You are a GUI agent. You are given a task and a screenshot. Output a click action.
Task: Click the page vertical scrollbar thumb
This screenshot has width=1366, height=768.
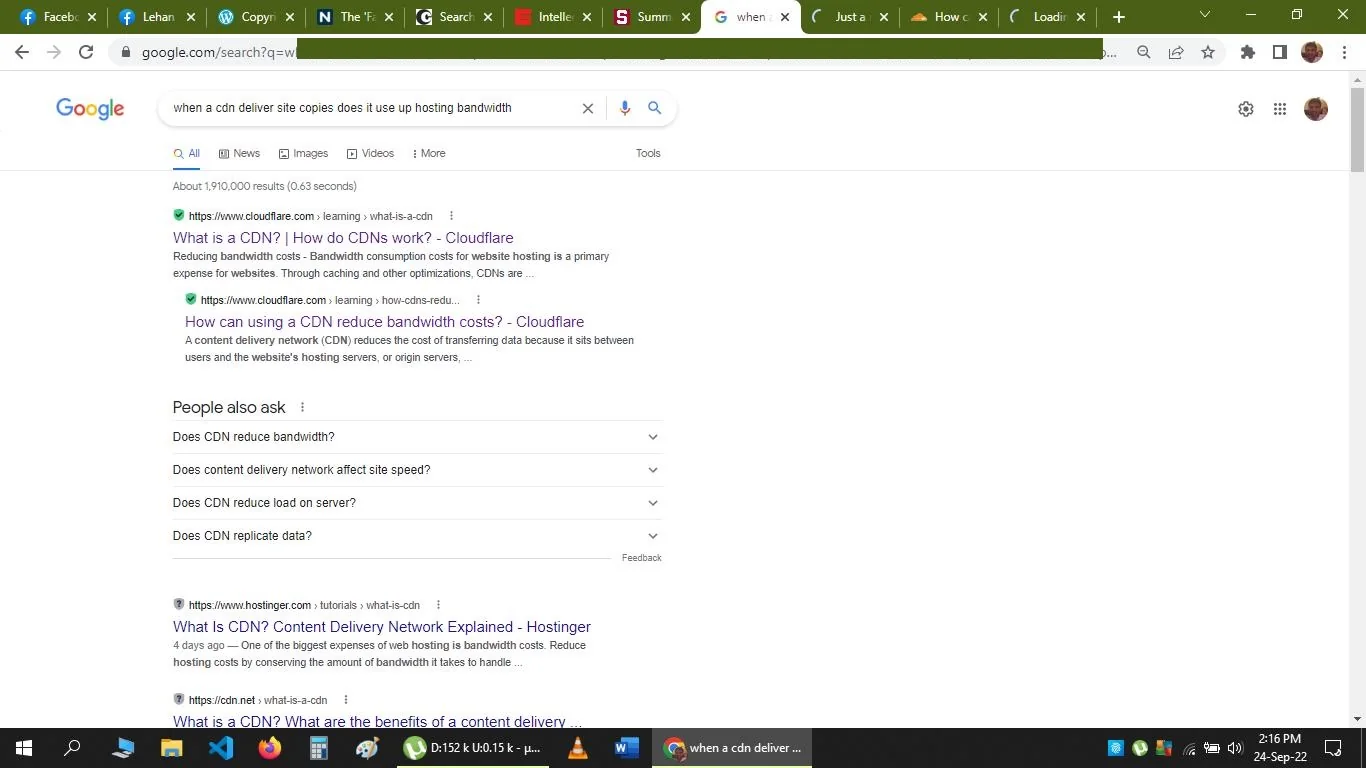[1357, 130]
